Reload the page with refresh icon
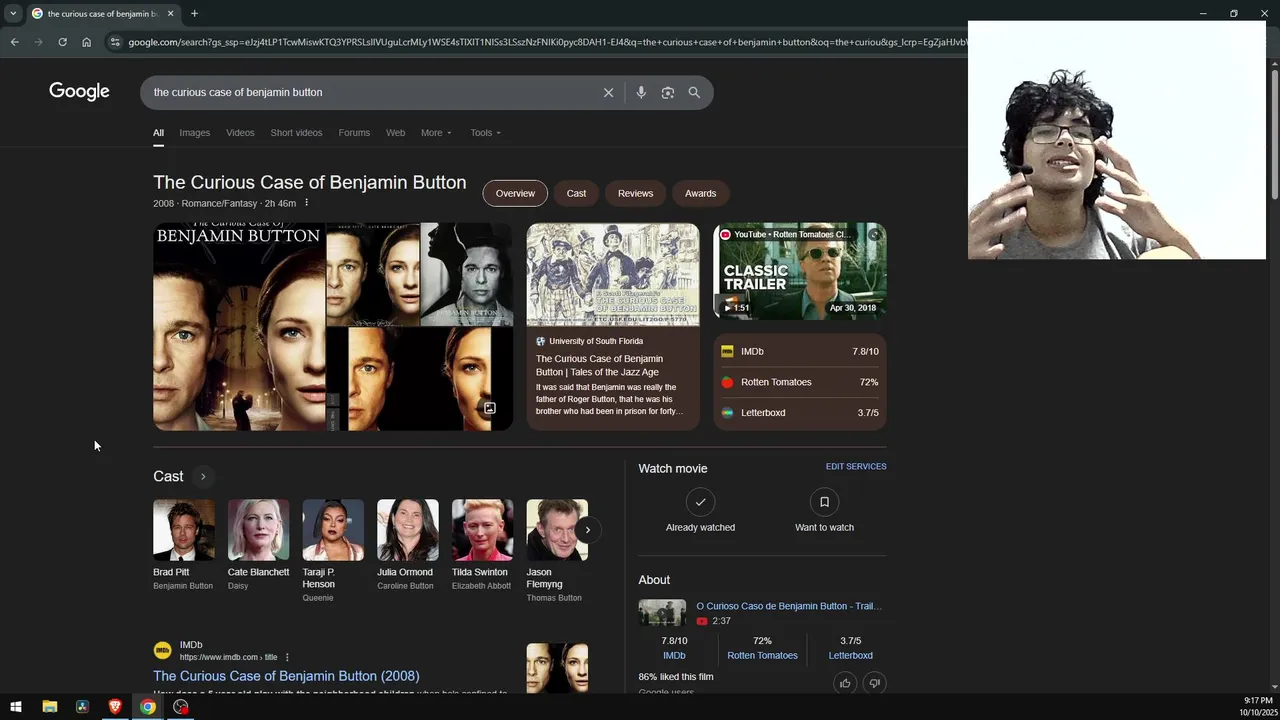1280x720 pixels. [62, 42]
